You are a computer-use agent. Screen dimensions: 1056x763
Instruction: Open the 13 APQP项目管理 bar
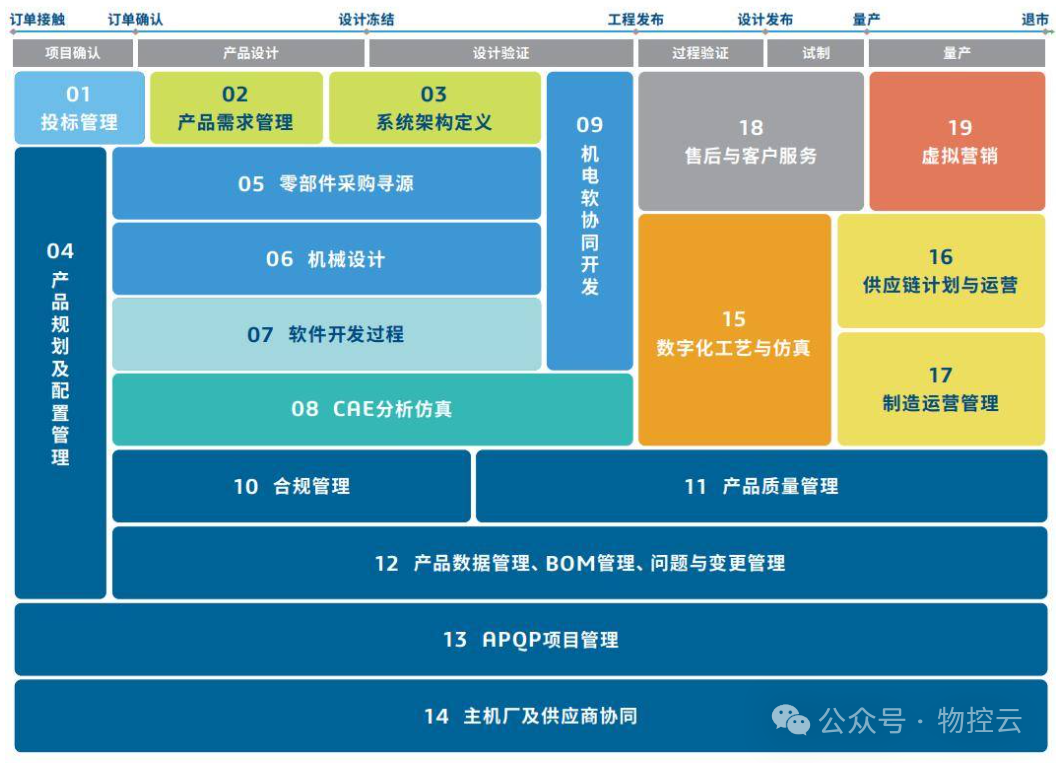pyautogui.click(x=530, y=639)
